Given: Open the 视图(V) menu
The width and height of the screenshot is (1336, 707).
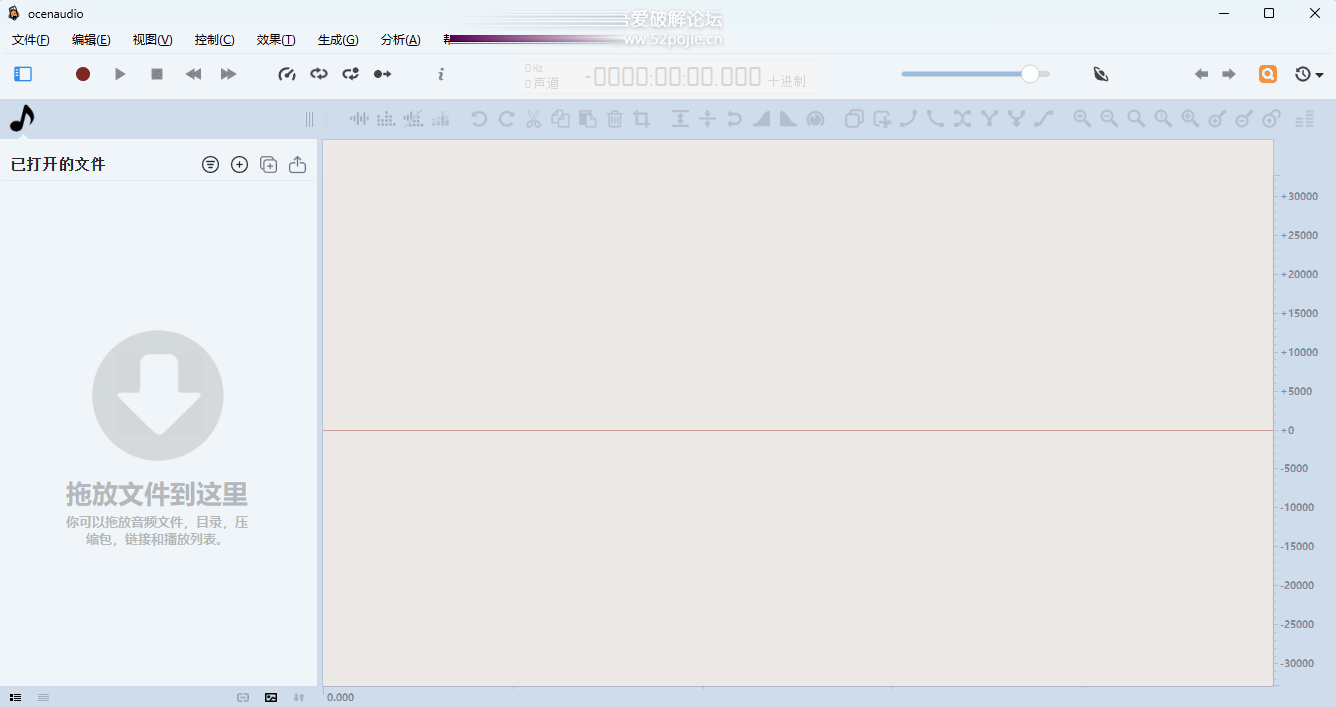Looking at the screenshot, I should click(x=152, y=40).
